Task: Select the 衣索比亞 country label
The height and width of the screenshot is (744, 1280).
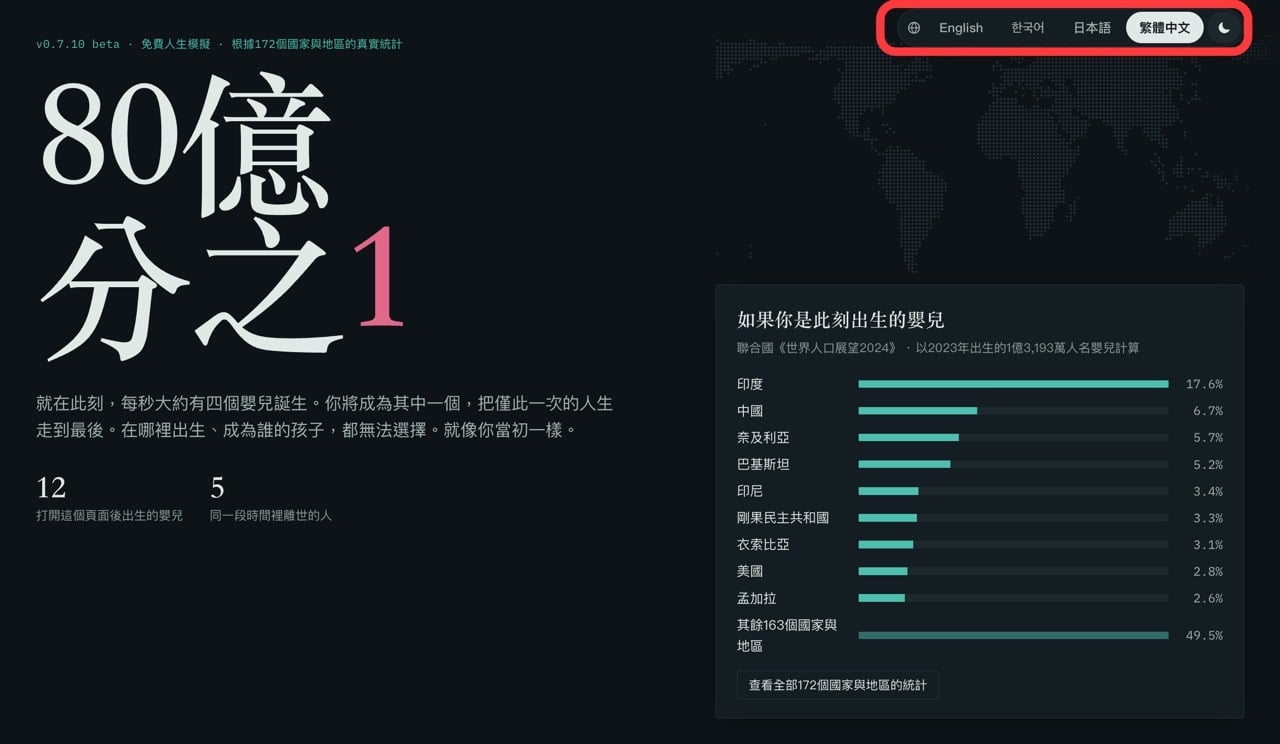Action: (x=763, y=545)
